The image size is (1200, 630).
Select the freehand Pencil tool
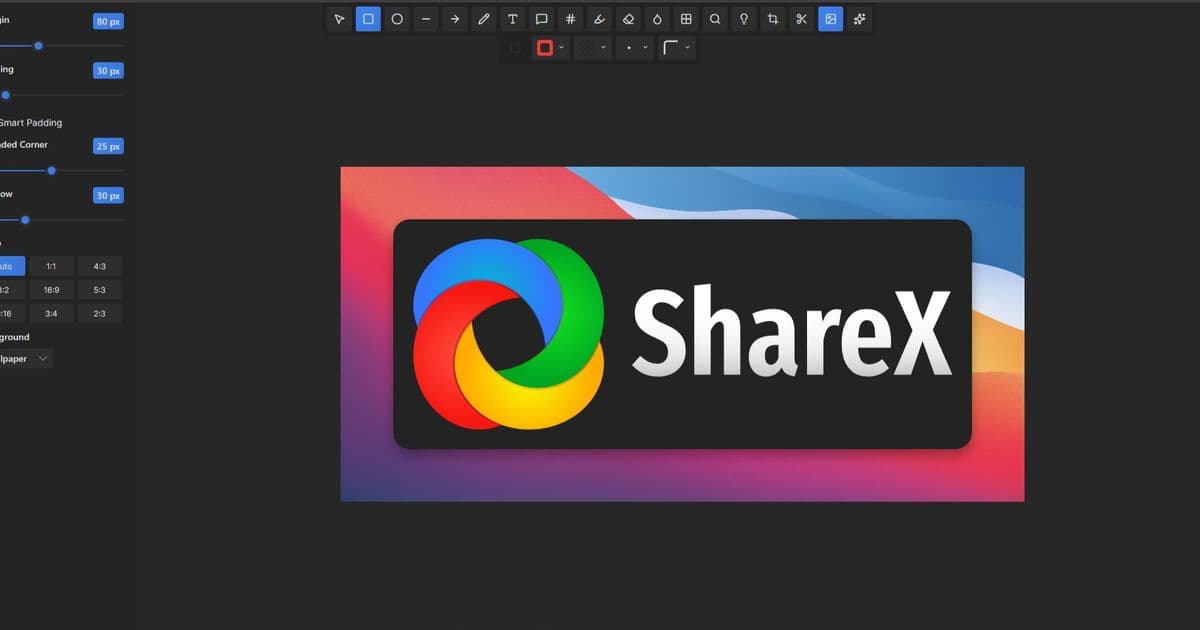pos(484,19)
